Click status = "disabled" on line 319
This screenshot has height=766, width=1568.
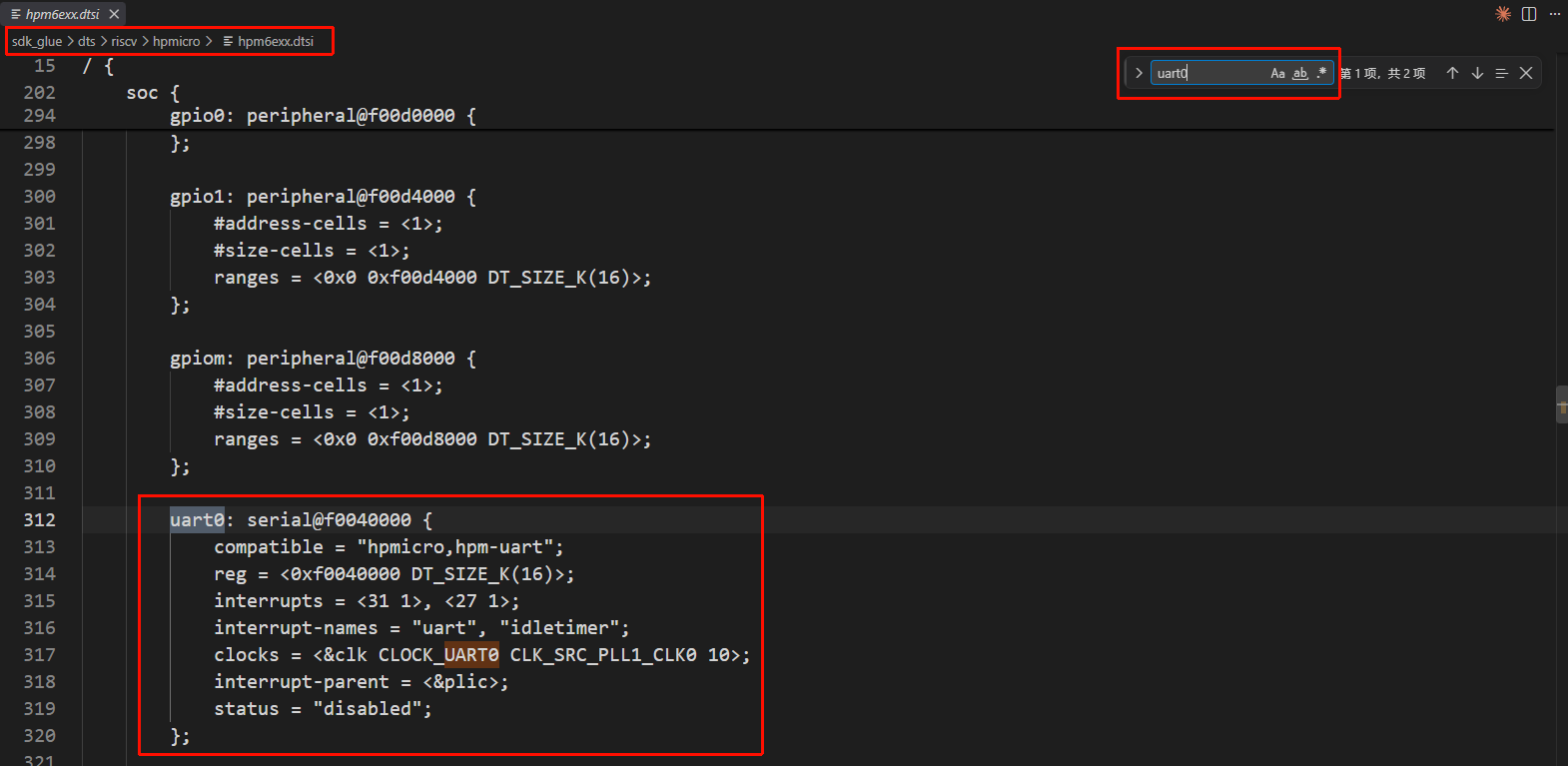point(323,709)
